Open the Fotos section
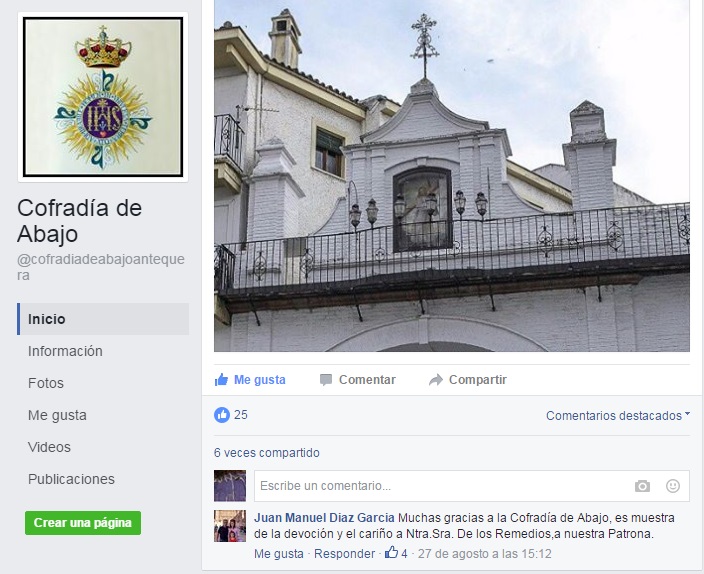Viewport: 704px width, 574px height. click(46, 383)
